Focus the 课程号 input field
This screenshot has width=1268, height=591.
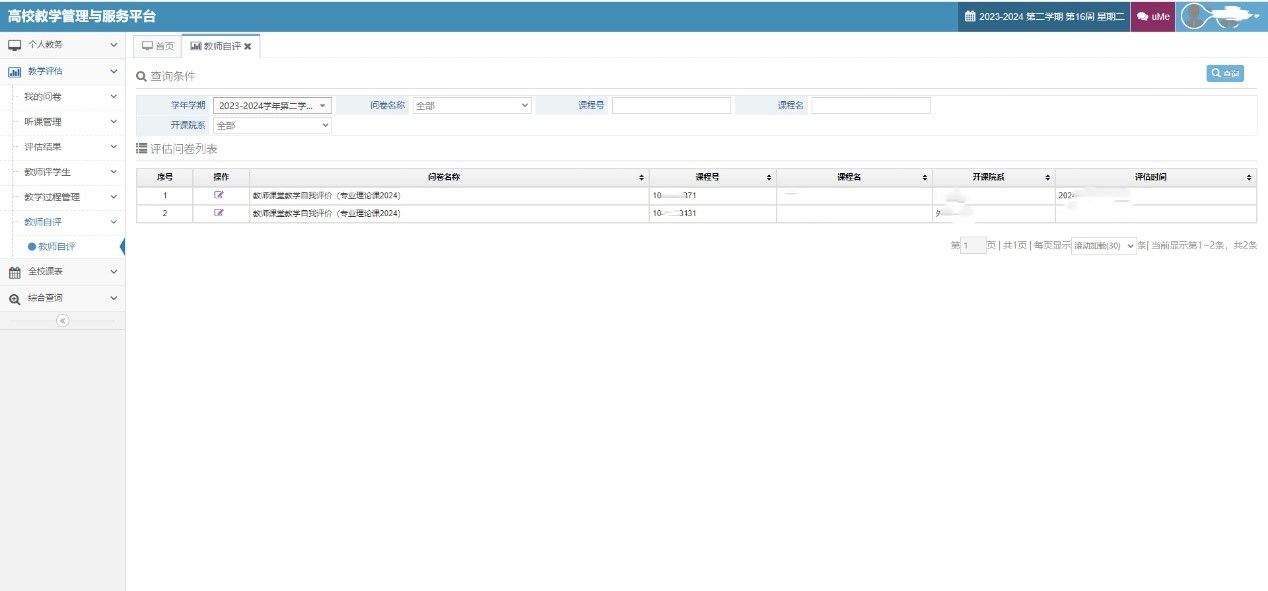pos(671,105)
